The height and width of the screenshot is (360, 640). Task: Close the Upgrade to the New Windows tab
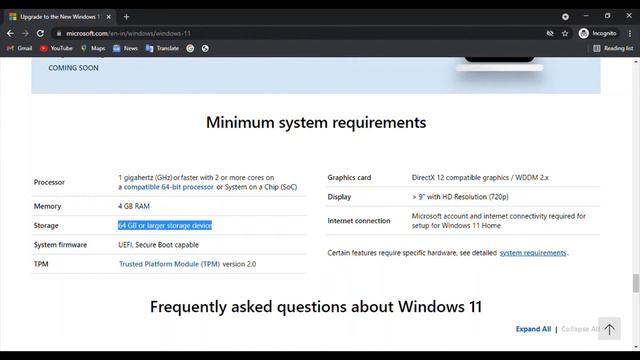click(109, 17)
